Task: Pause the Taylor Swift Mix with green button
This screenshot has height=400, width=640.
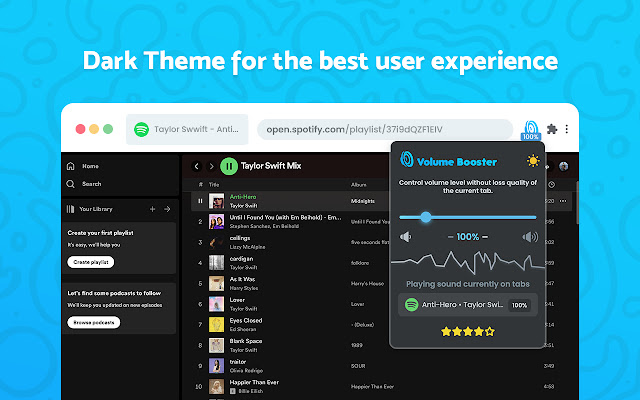Action: point(229,166)
